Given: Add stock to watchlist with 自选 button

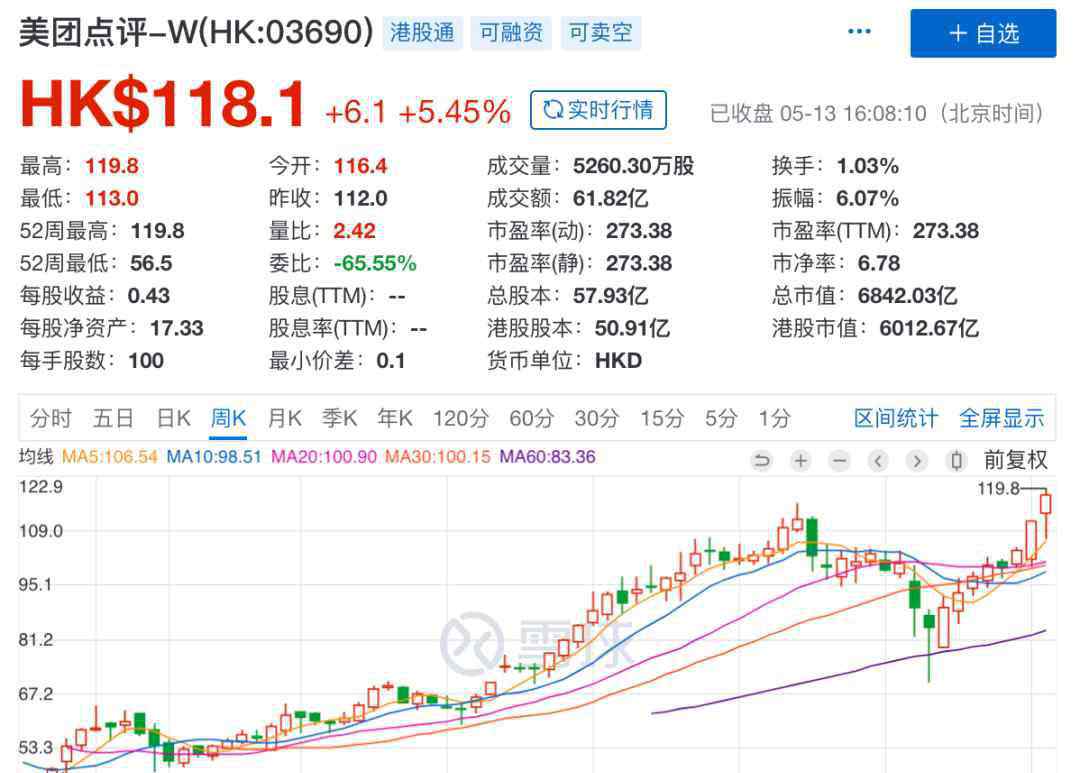Looking at the screenshot, I should (x=983, y=33).
